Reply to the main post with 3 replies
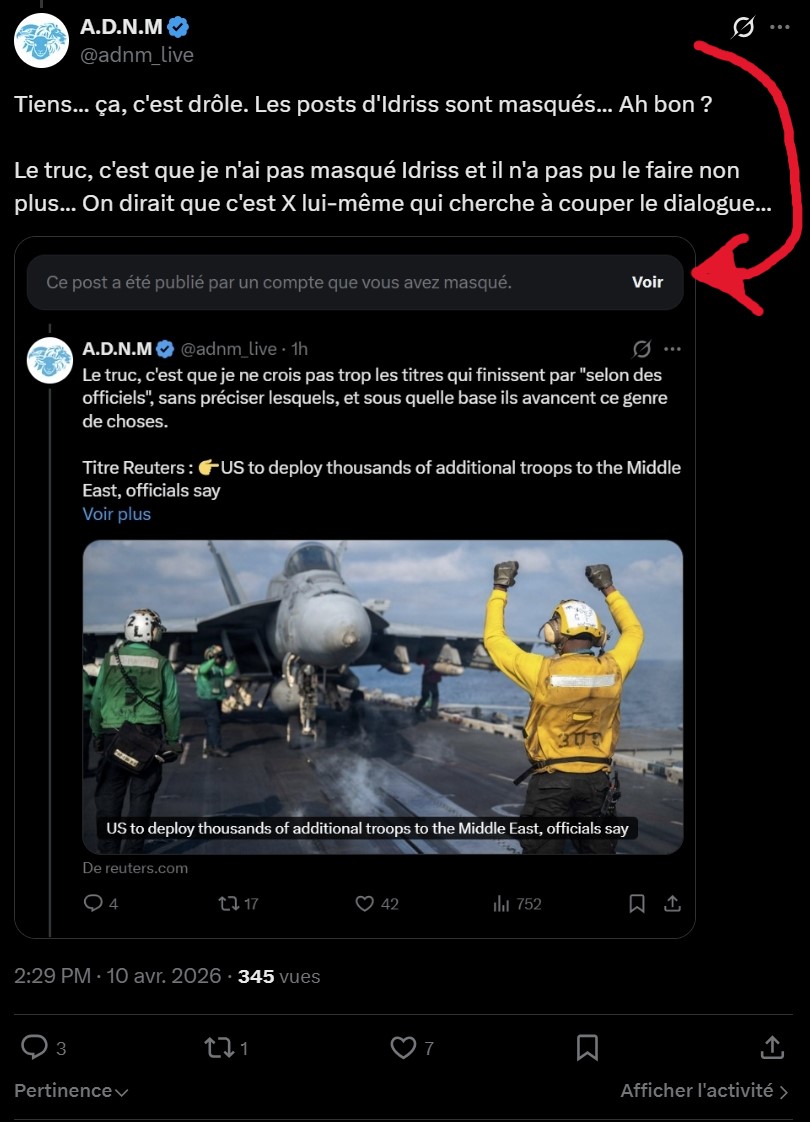 35,1047
